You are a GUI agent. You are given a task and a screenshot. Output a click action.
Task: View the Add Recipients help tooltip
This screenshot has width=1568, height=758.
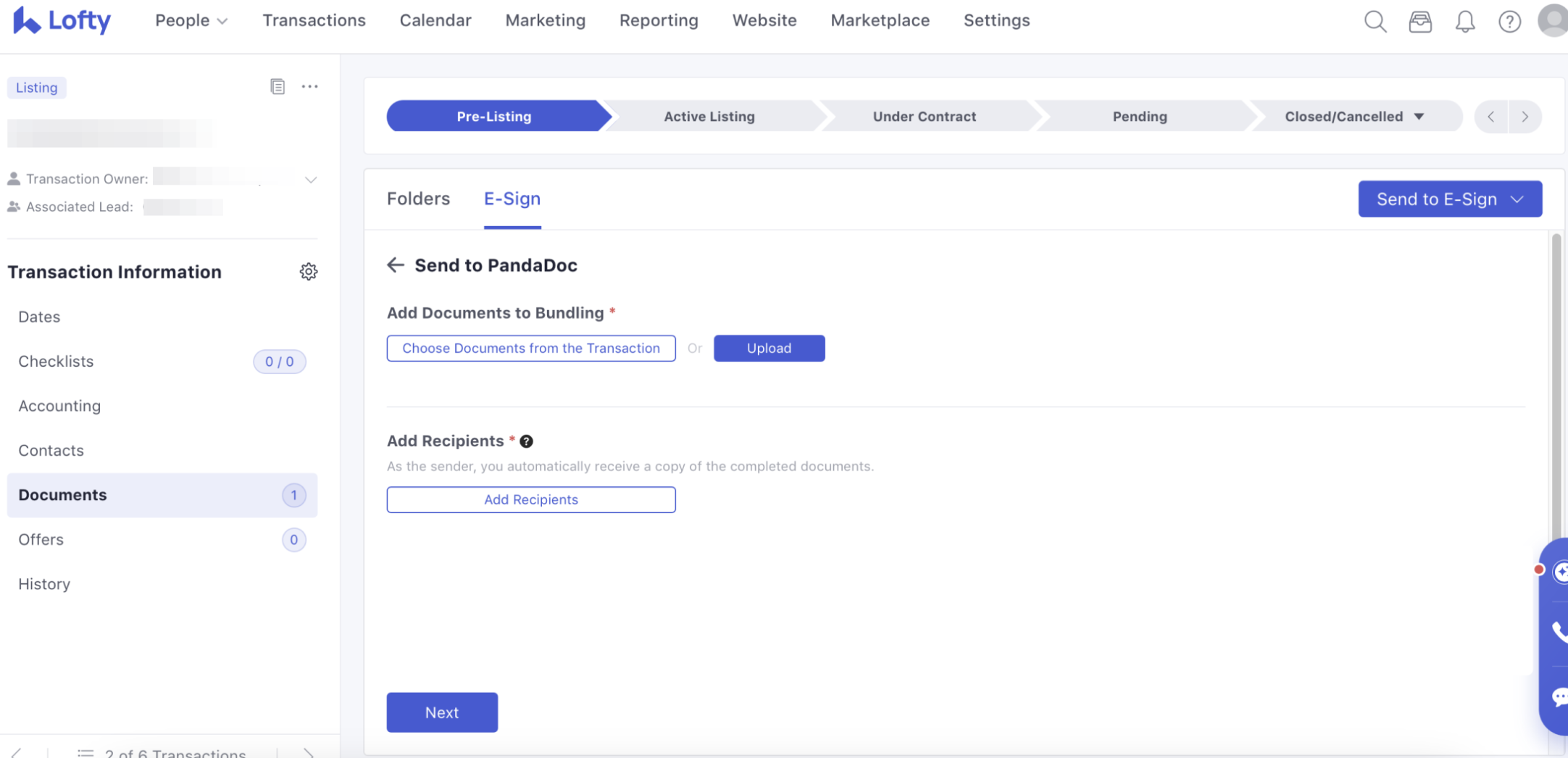point(526,441)
